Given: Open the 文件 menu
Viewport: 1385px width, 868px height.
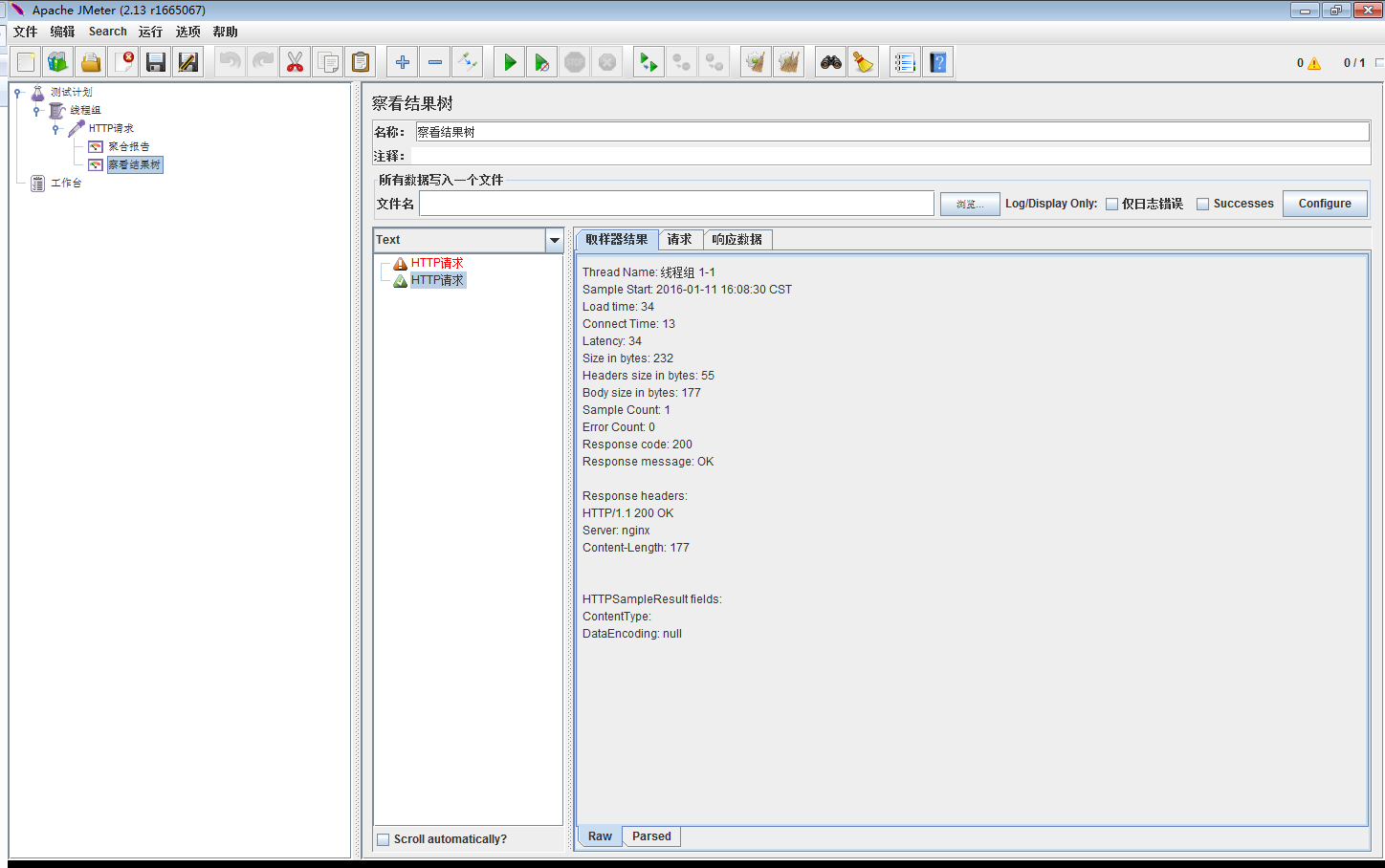Looking at the screenshot, I should (26, 32).
